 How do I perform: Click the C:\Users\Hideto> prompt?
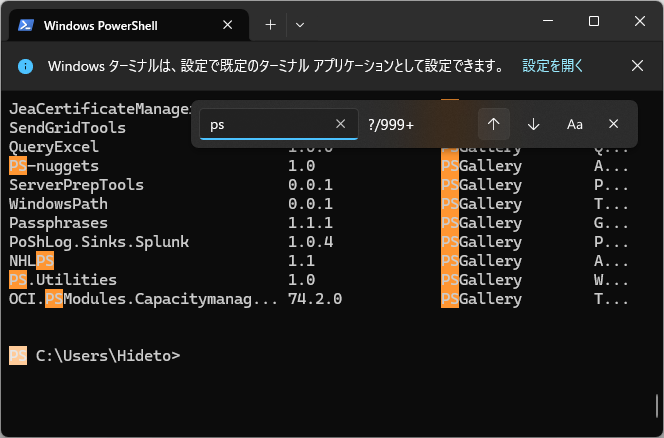point(108,356)
